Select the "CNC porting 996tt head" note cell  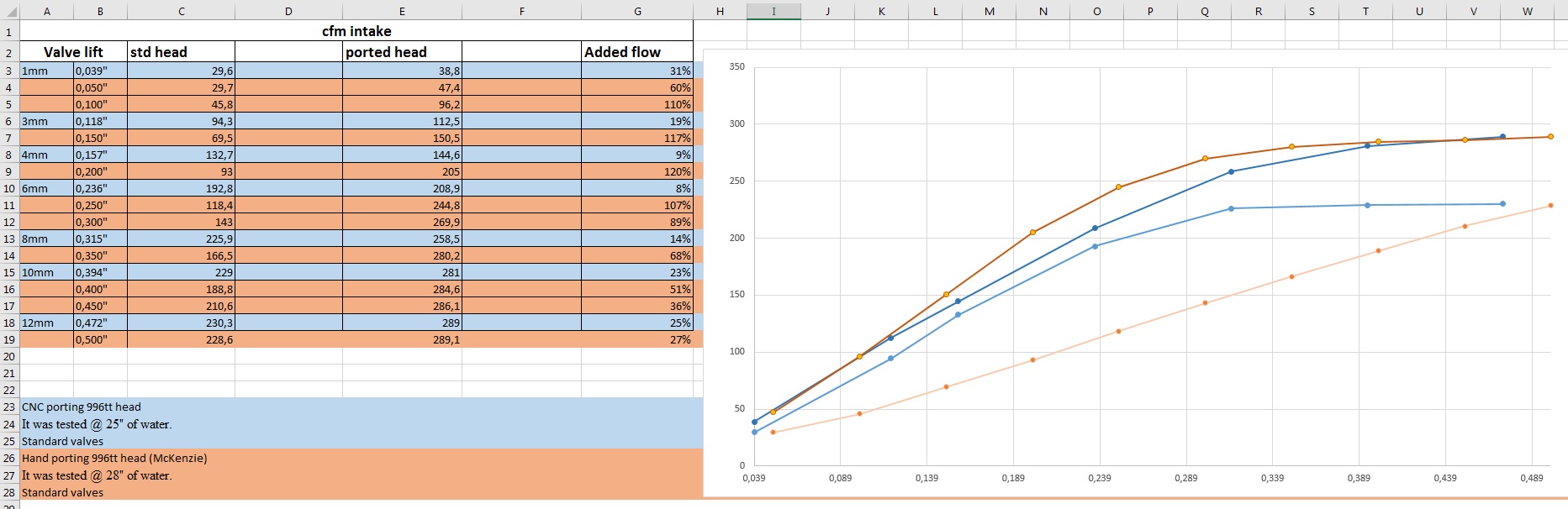82,407
